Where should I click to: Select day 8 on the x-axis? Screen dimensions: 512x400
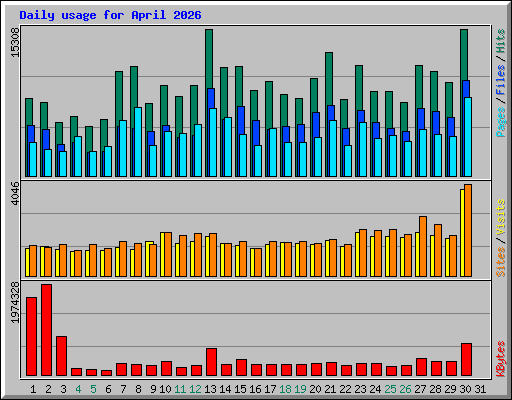tap(138, 389)
